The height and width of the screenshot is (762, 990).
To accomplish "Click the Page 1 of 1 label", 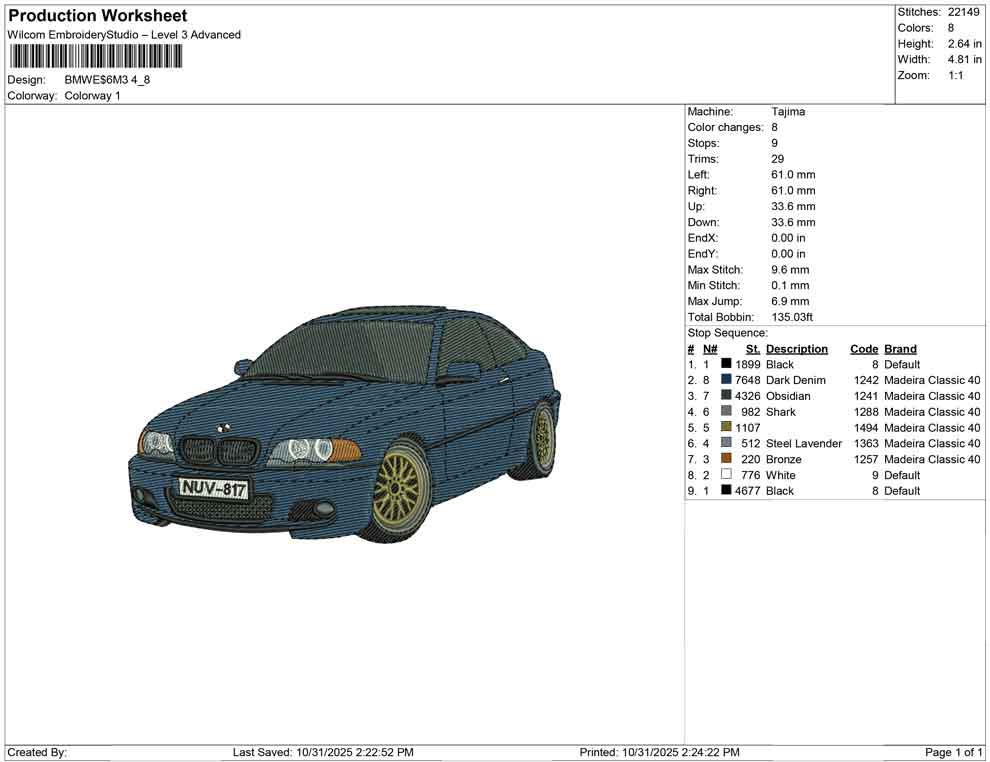I will click(x=952, y=752).
